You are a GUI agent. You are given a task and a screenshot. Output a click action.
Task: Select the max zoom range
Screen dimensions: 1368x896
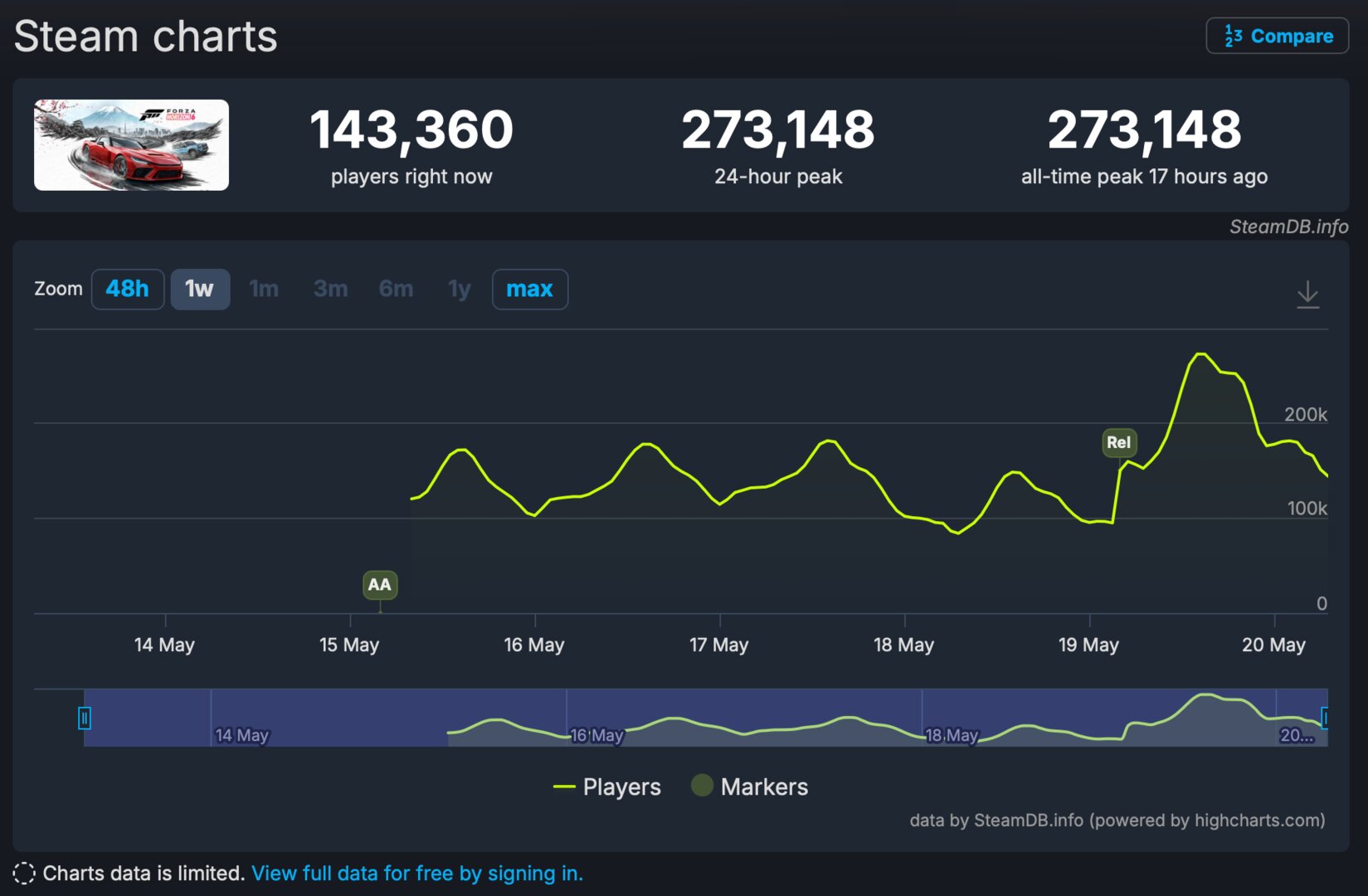coord(529,289)
